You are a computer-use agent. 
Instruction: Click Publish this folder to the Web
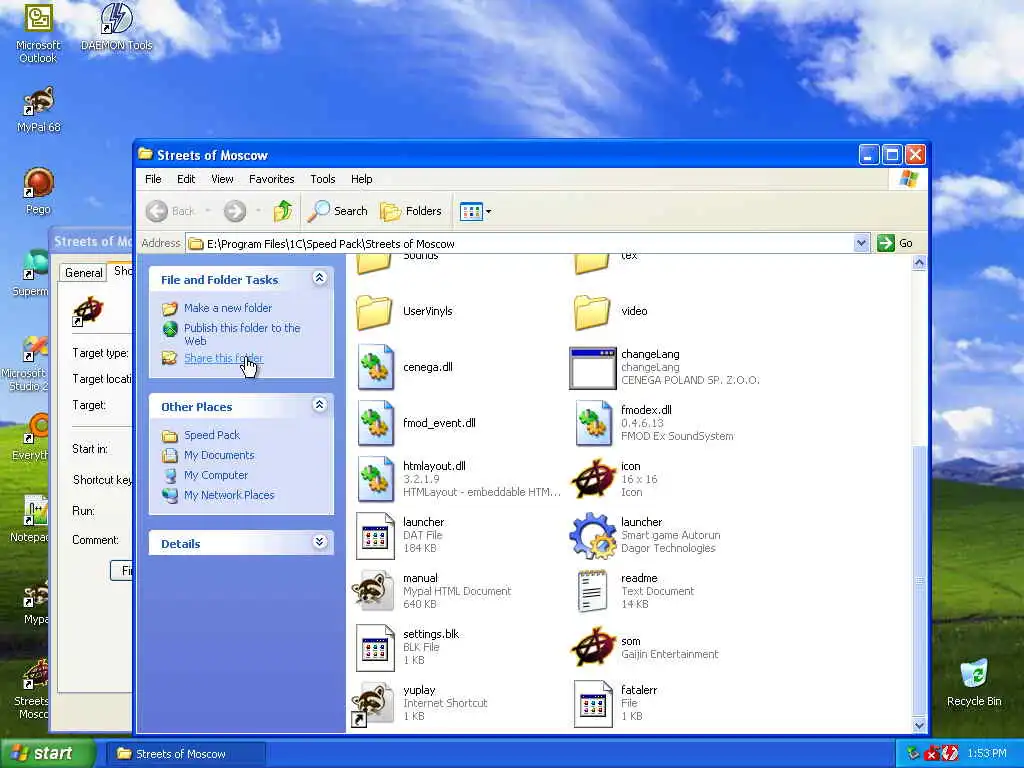pos(242,334)
